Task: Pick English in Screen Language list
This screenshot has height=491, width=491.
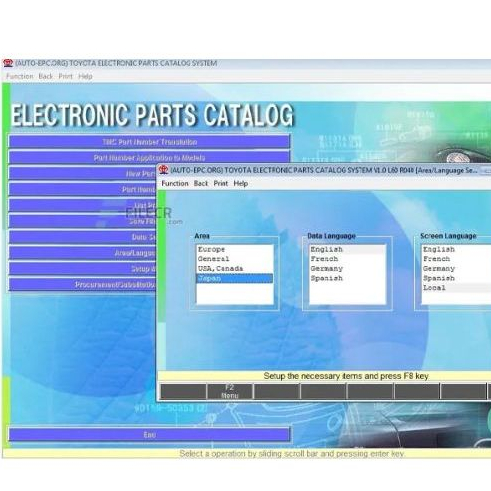Action: tap(457, 249)
